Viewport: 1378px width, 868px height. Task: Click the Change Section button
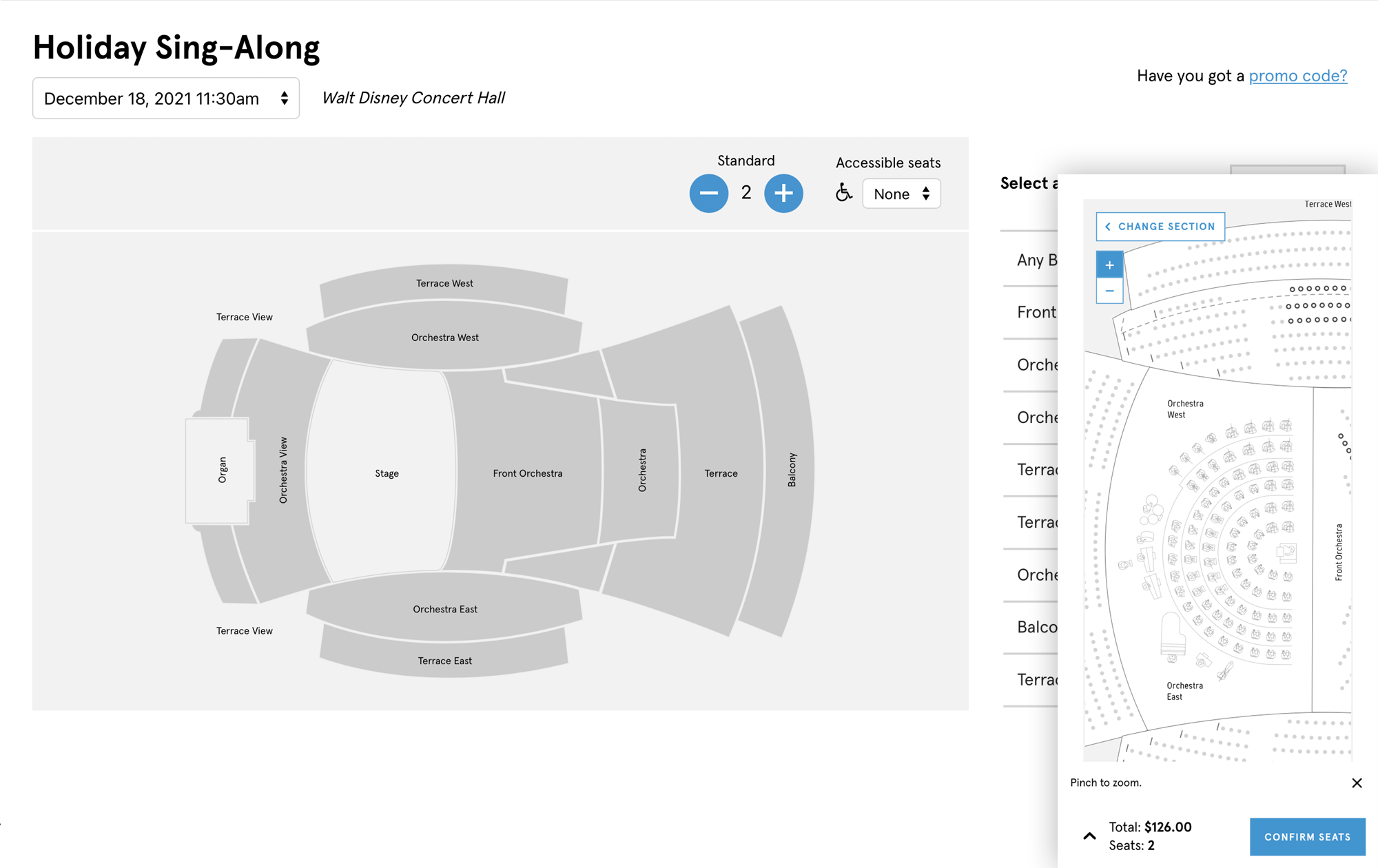point(1160,227)
